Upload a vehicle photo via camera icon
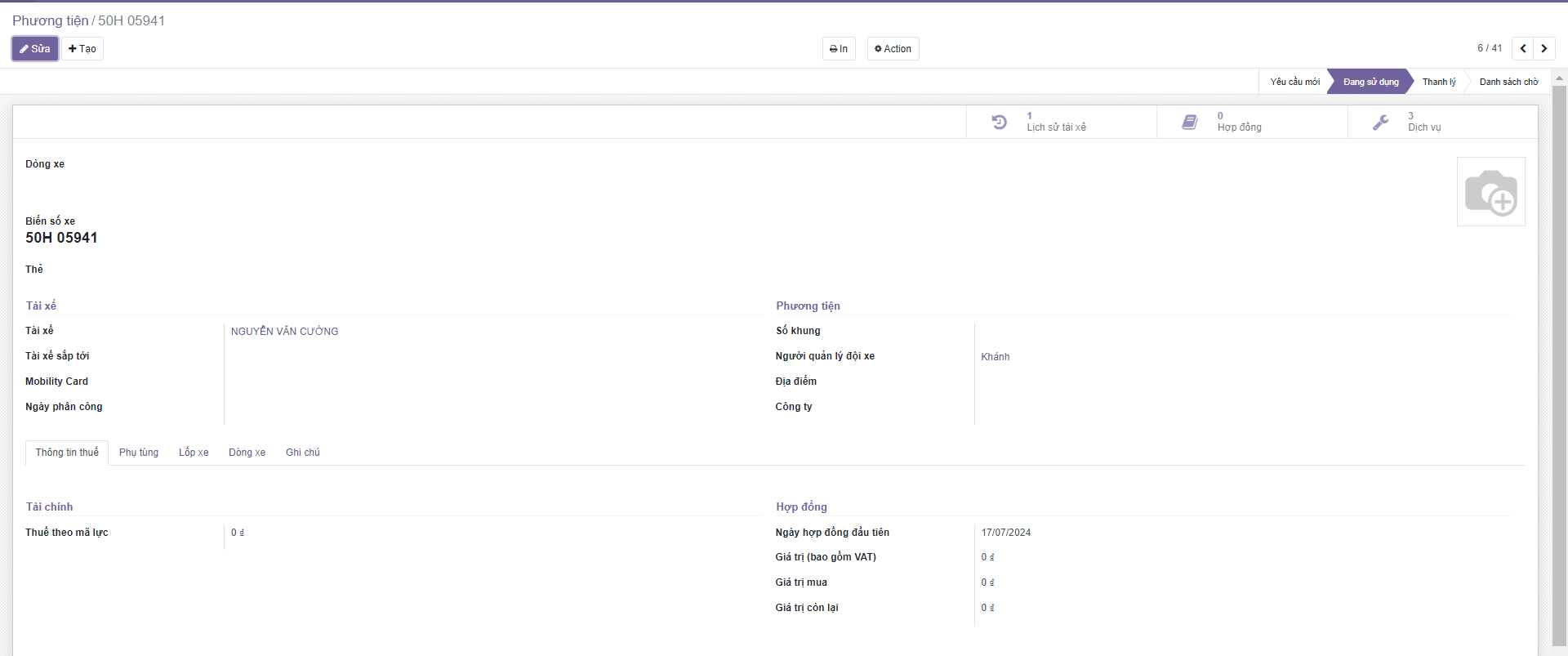Screen dimensions: 1568x656 1490,192
